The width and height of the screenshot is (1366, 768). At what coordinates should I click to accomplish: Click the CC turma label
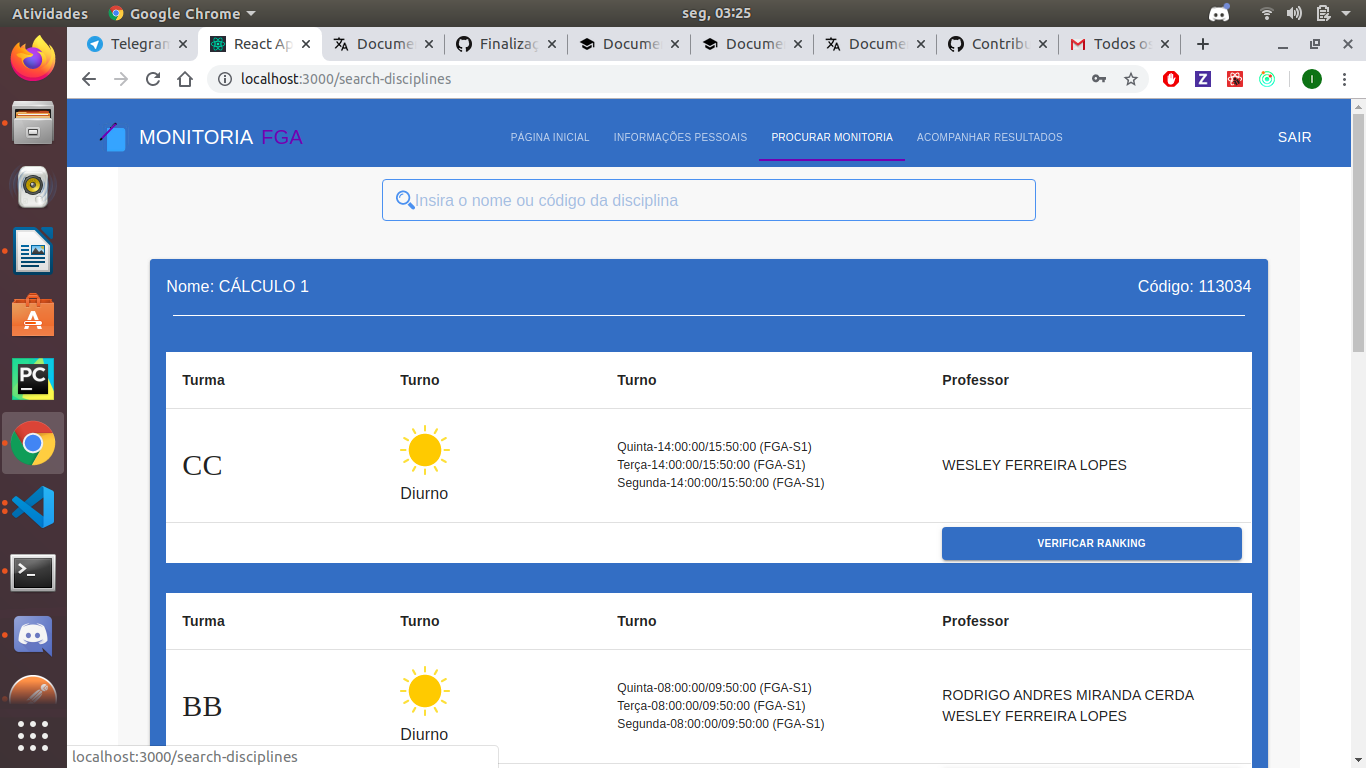point(202,465)
